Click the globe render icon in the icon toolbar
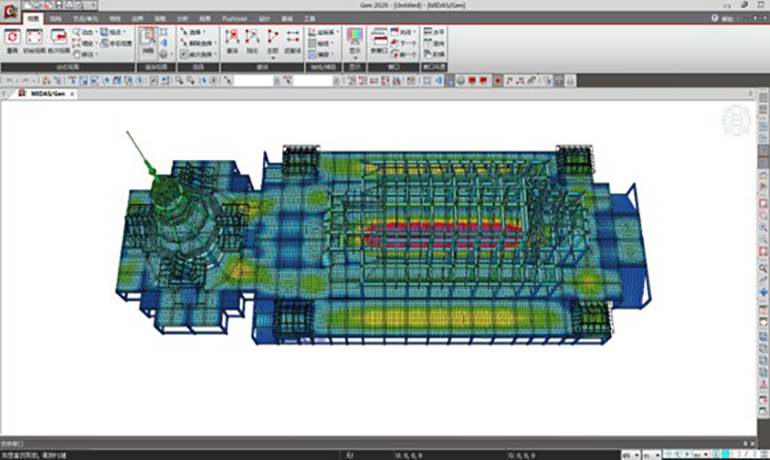 (x=460, y=81)
